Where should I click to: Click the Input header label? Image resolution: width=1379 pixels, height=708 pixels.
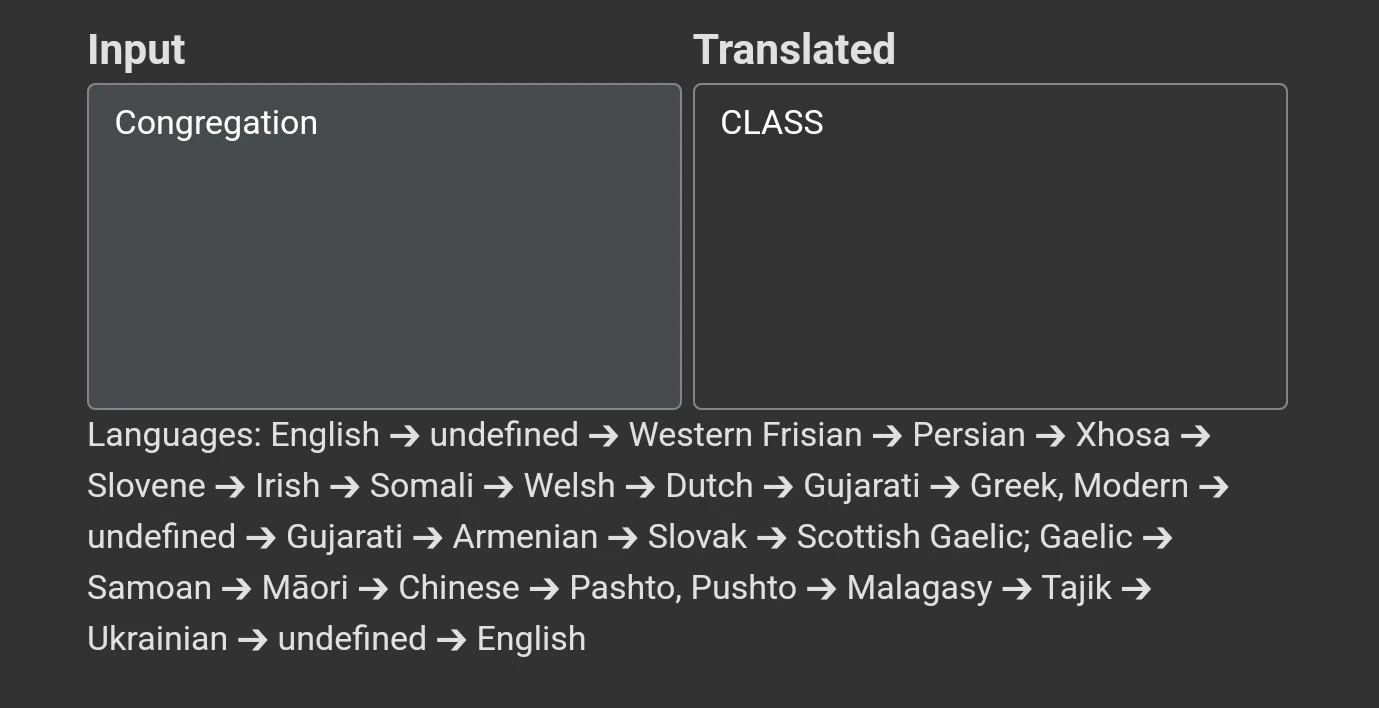coord(136,48)
